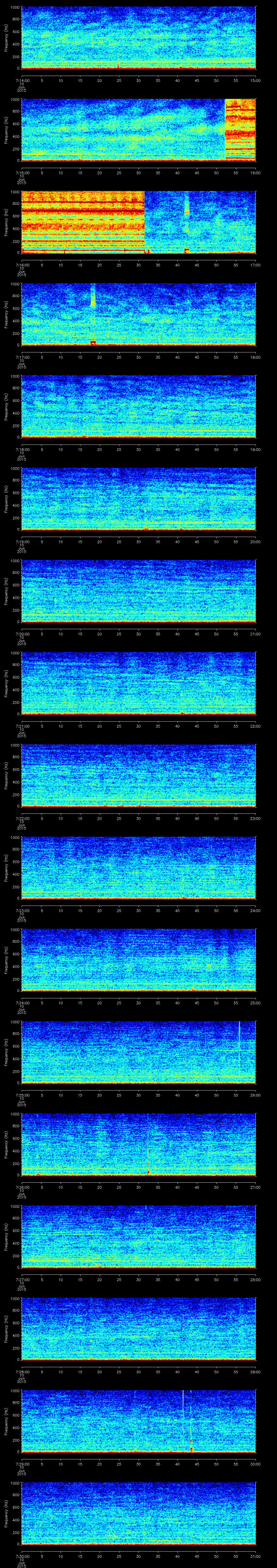The height and width of the screenshot is (1568, 277).
Task: Click the 16:00 end time label
Action: click(x=255, y=173)
